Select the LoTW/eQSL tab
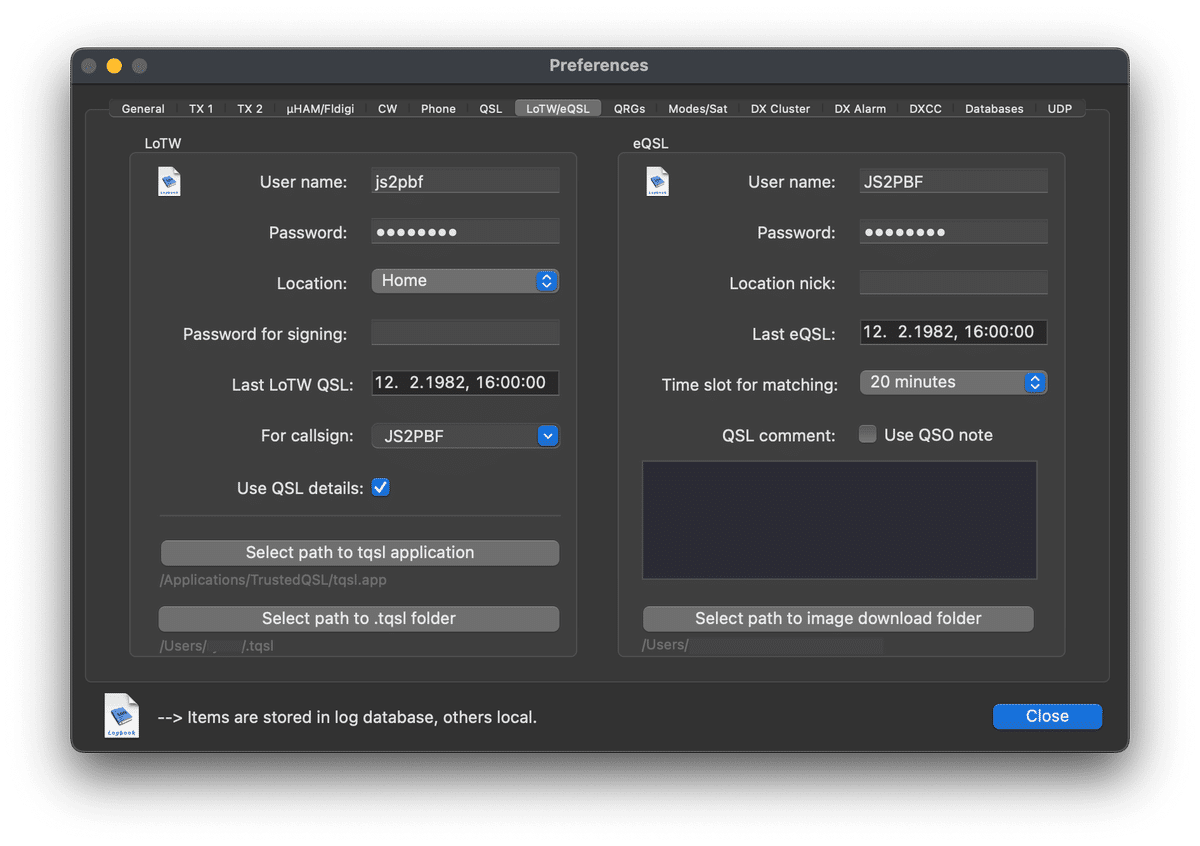The width and height of the screenshot is (1200, 846). [x=558, y=109]
